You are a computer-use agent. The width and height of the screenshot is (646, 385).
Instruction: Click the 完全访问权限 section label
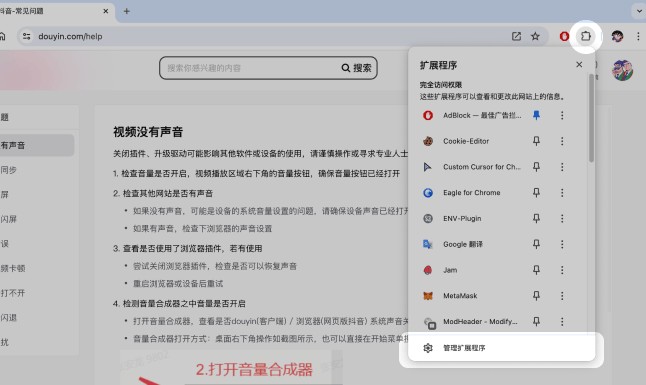pyautogui.click(x=441, y=85)
